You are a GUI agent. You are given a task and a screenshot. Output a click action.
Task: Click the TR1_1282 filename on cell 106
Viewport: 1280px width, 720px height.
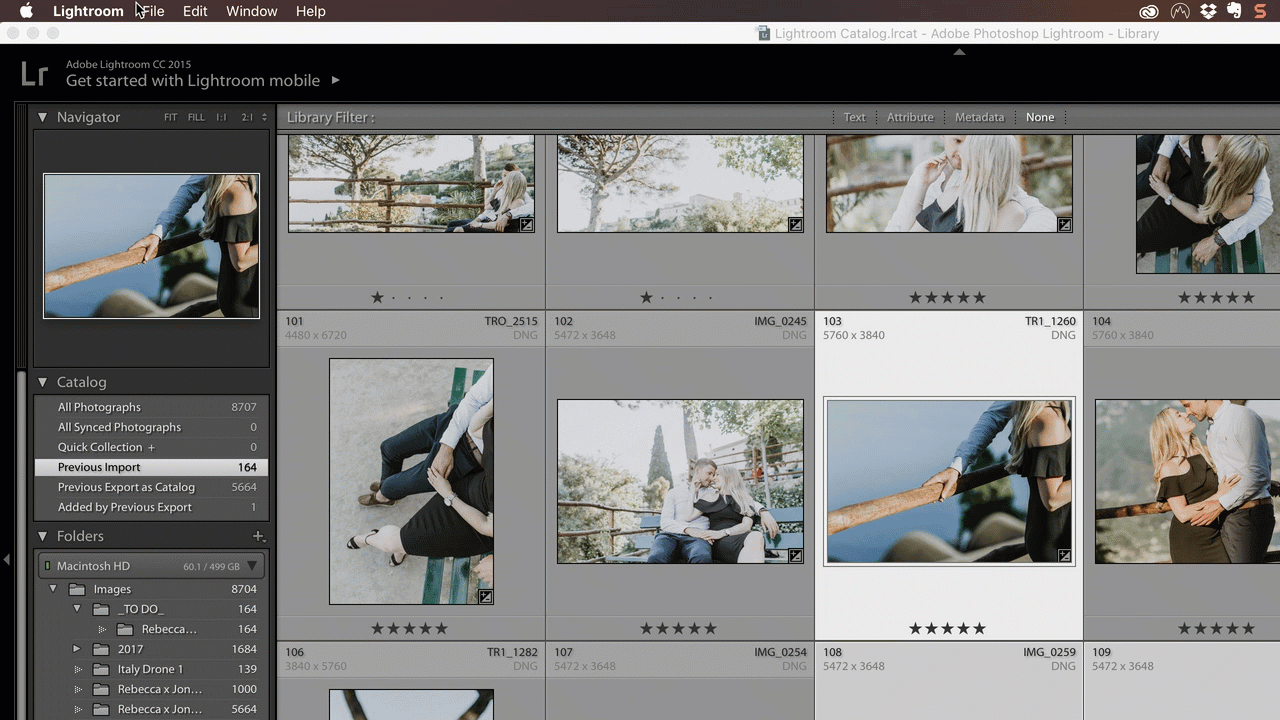[512, 652]
